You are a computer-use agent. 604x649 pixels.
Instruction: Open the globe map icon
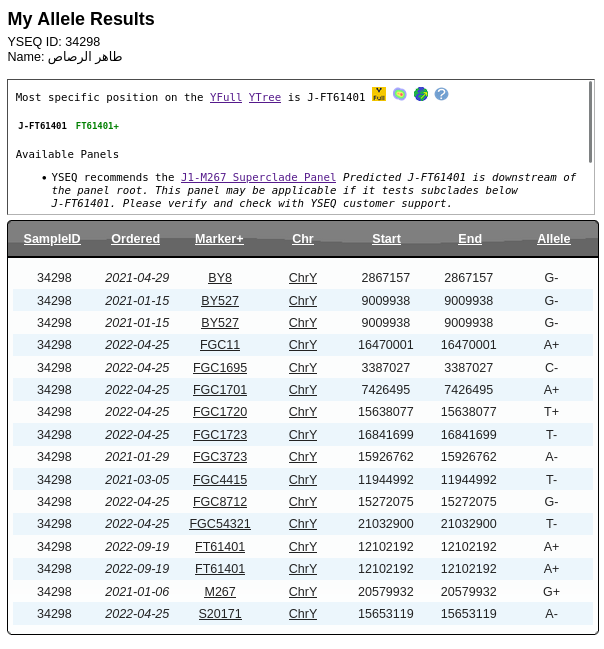click(421, 94)
